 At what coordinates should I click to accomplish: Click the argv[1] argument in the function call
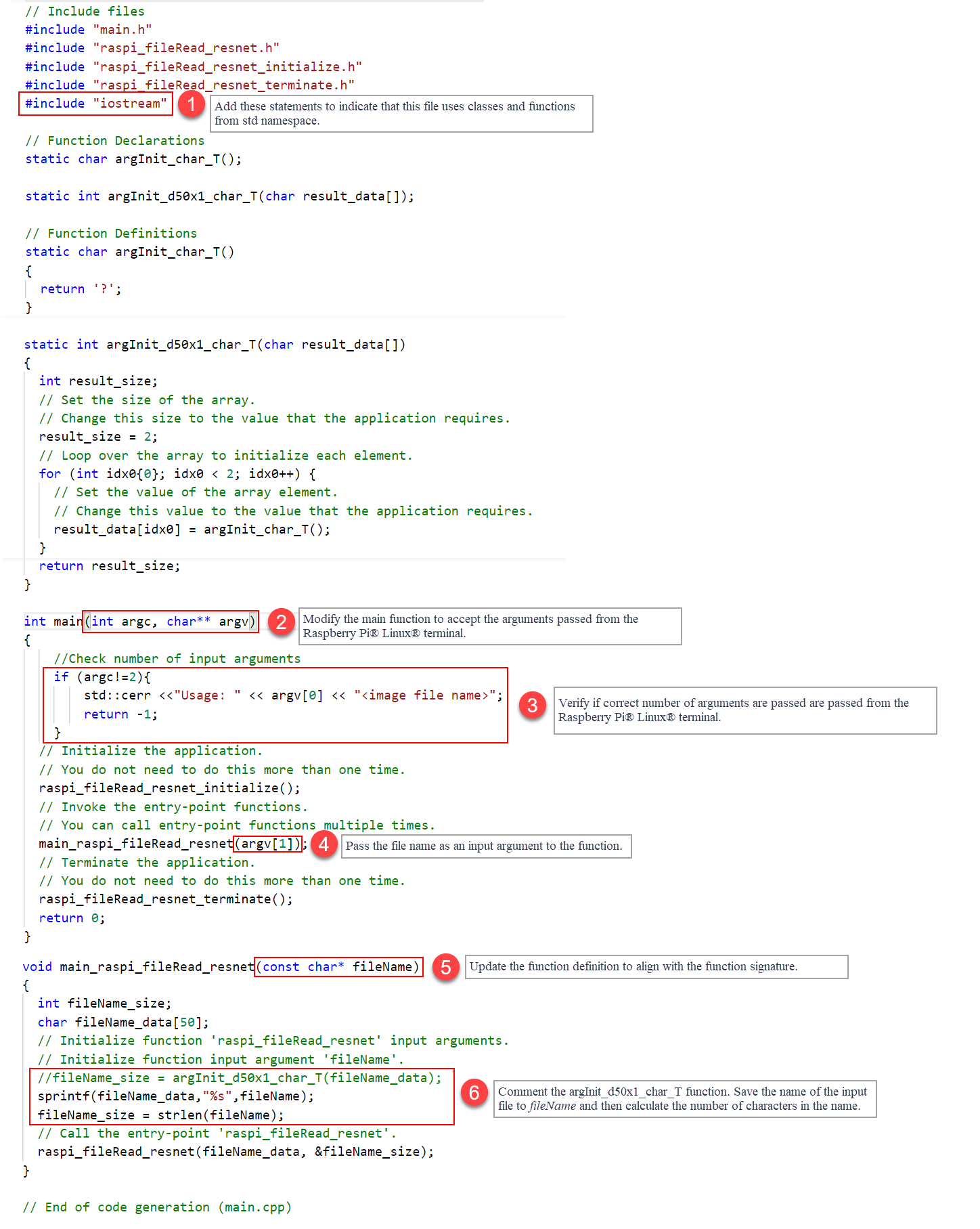click(268, 844)
